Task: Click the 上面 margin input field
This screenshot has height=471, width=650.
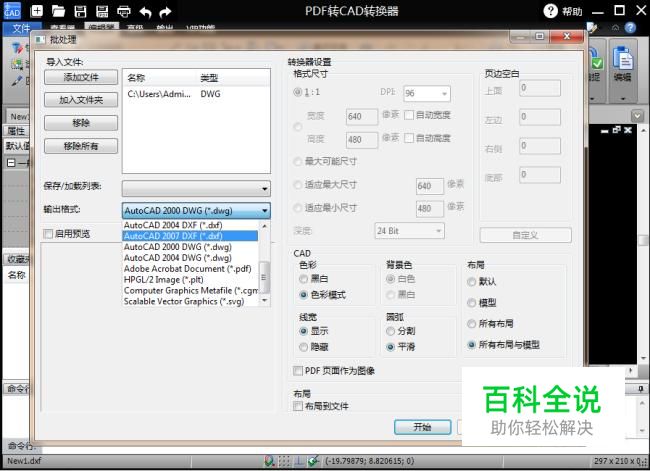Action: pos(540,88)
